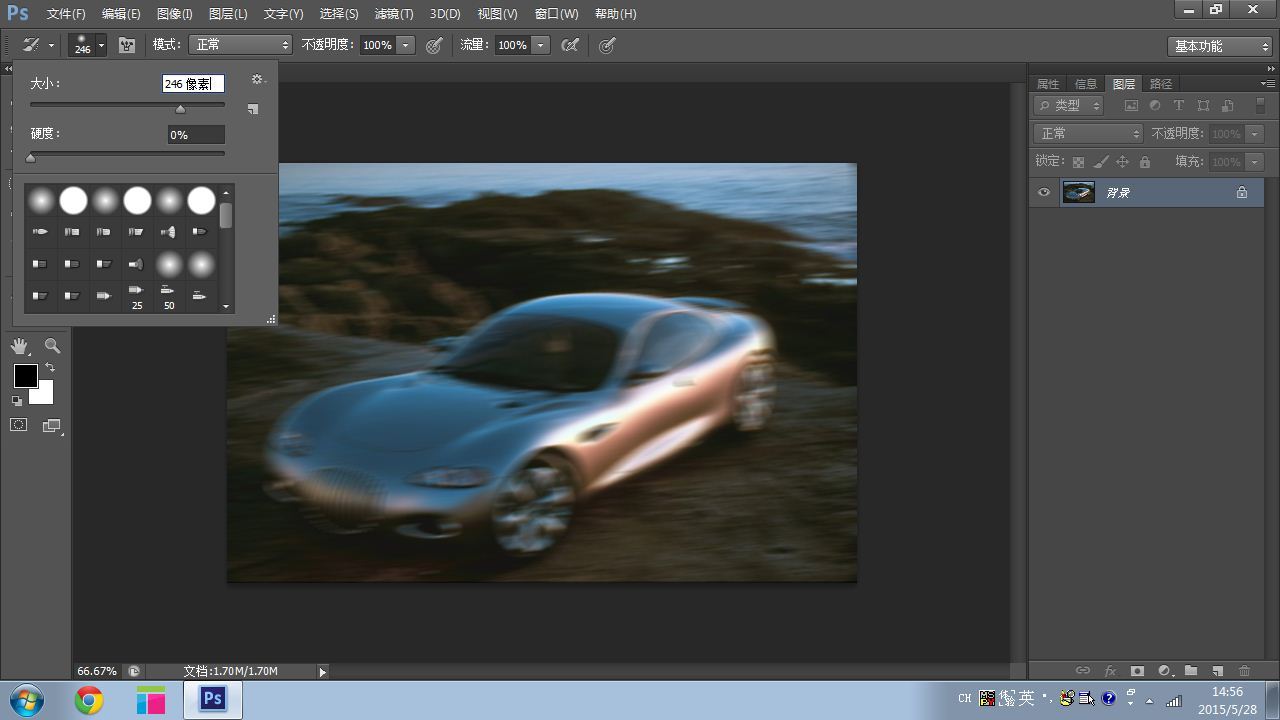1280x720 pixels.
Task: Select the Zoom magnifier tool
Action: coord(52,346)
